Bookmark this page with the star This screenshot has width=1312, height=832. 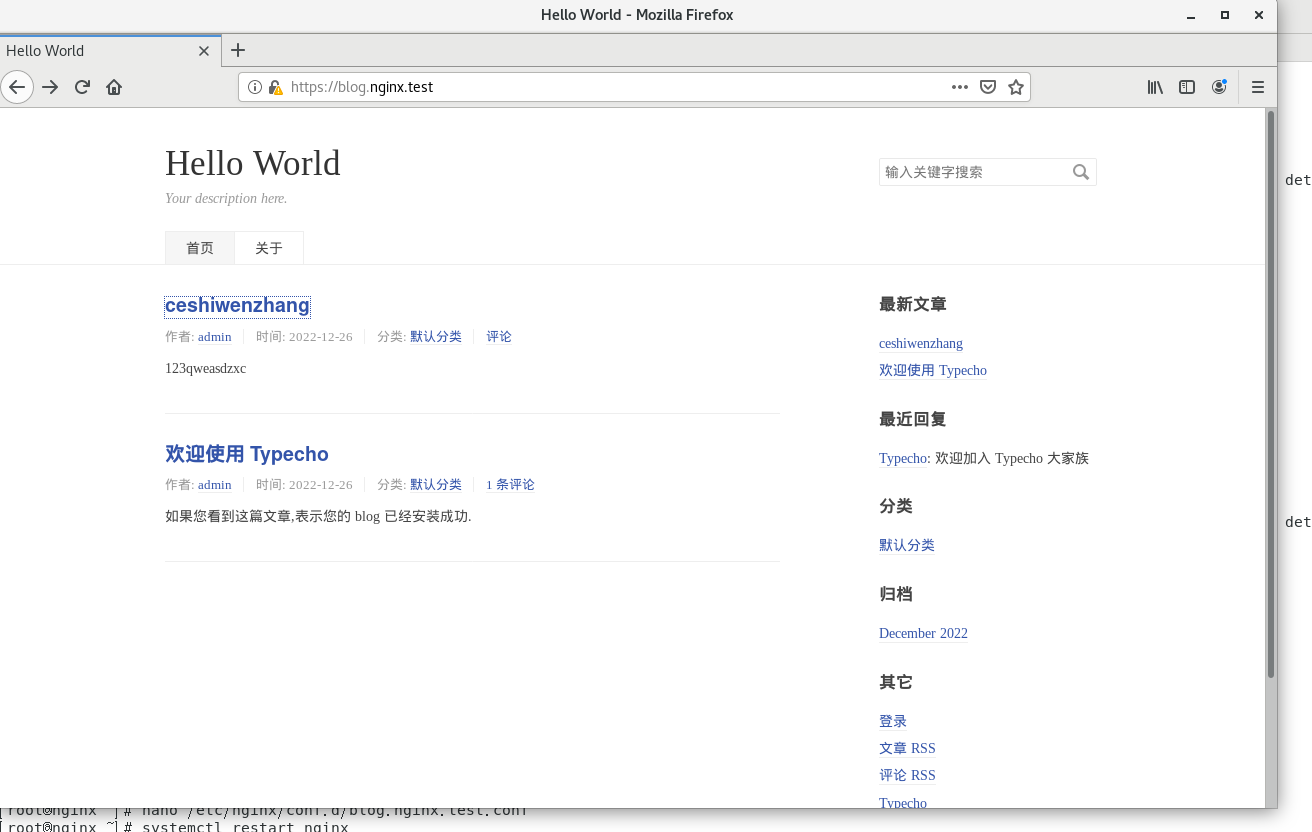(x=1016, y=87)
